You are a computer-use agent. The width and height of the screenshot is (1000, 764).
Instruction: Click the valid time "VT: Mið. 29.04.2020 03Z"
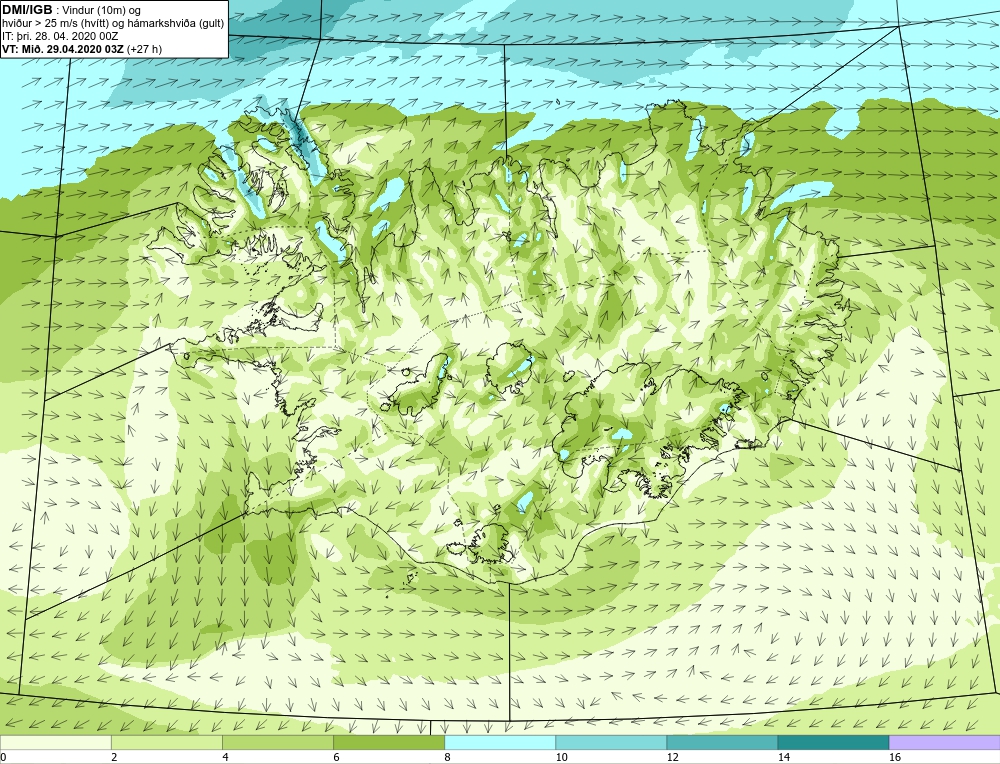click(x=63, y=49)
